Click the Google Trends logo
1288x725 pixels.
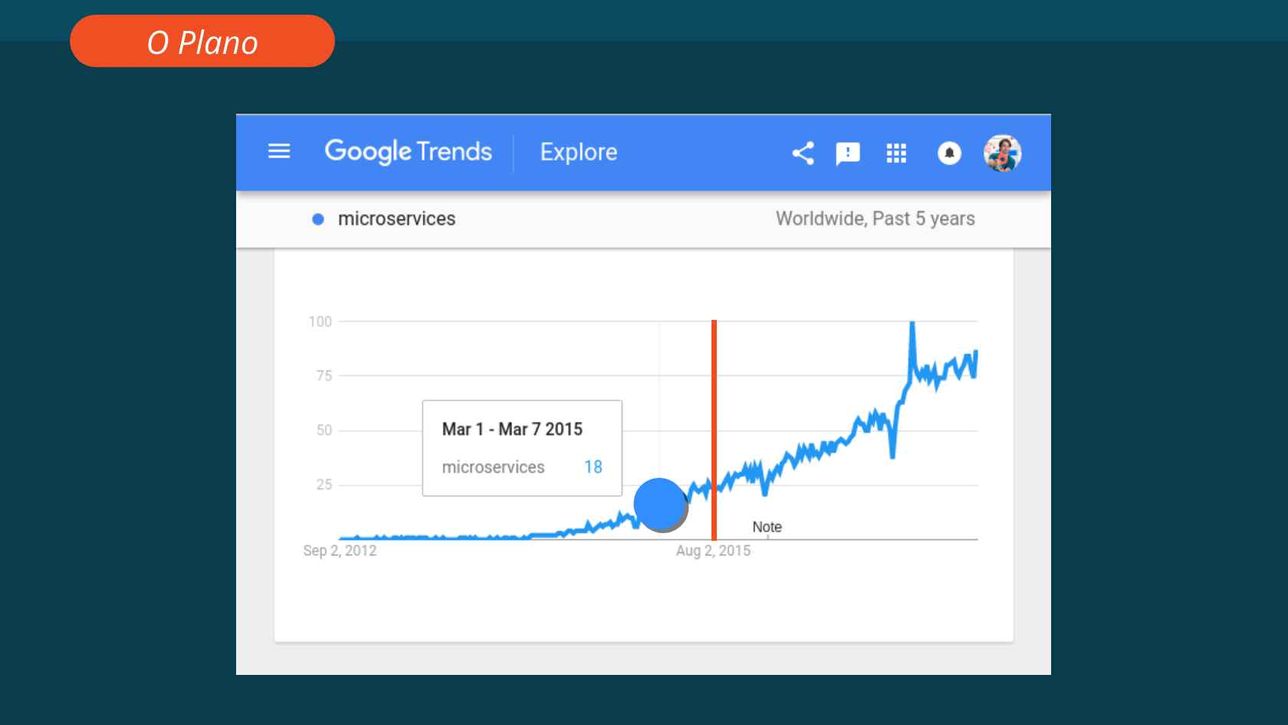pyautogui.click(x=408, y=152)
